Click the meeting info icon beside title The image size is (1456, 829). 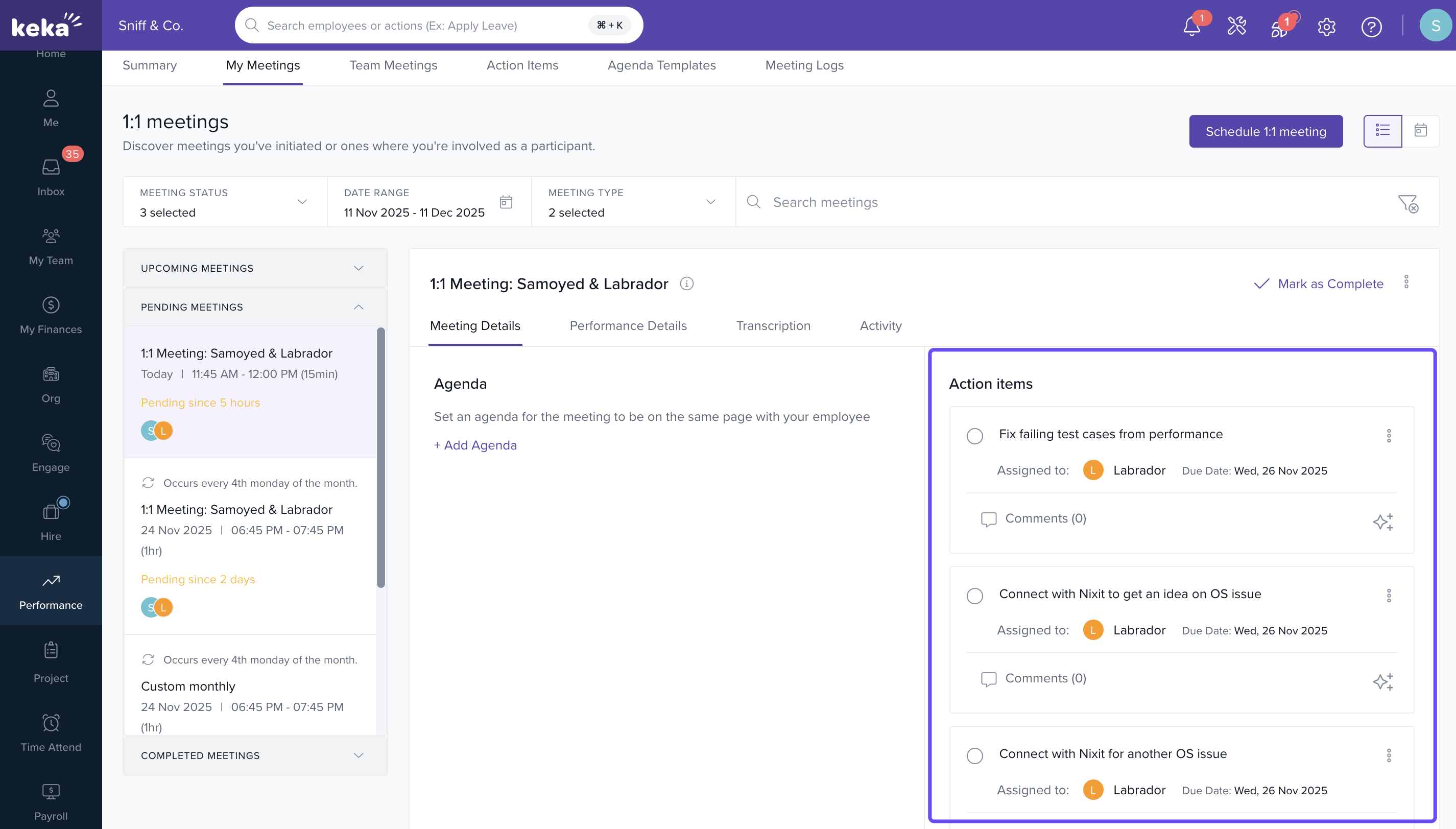point(686,283)
